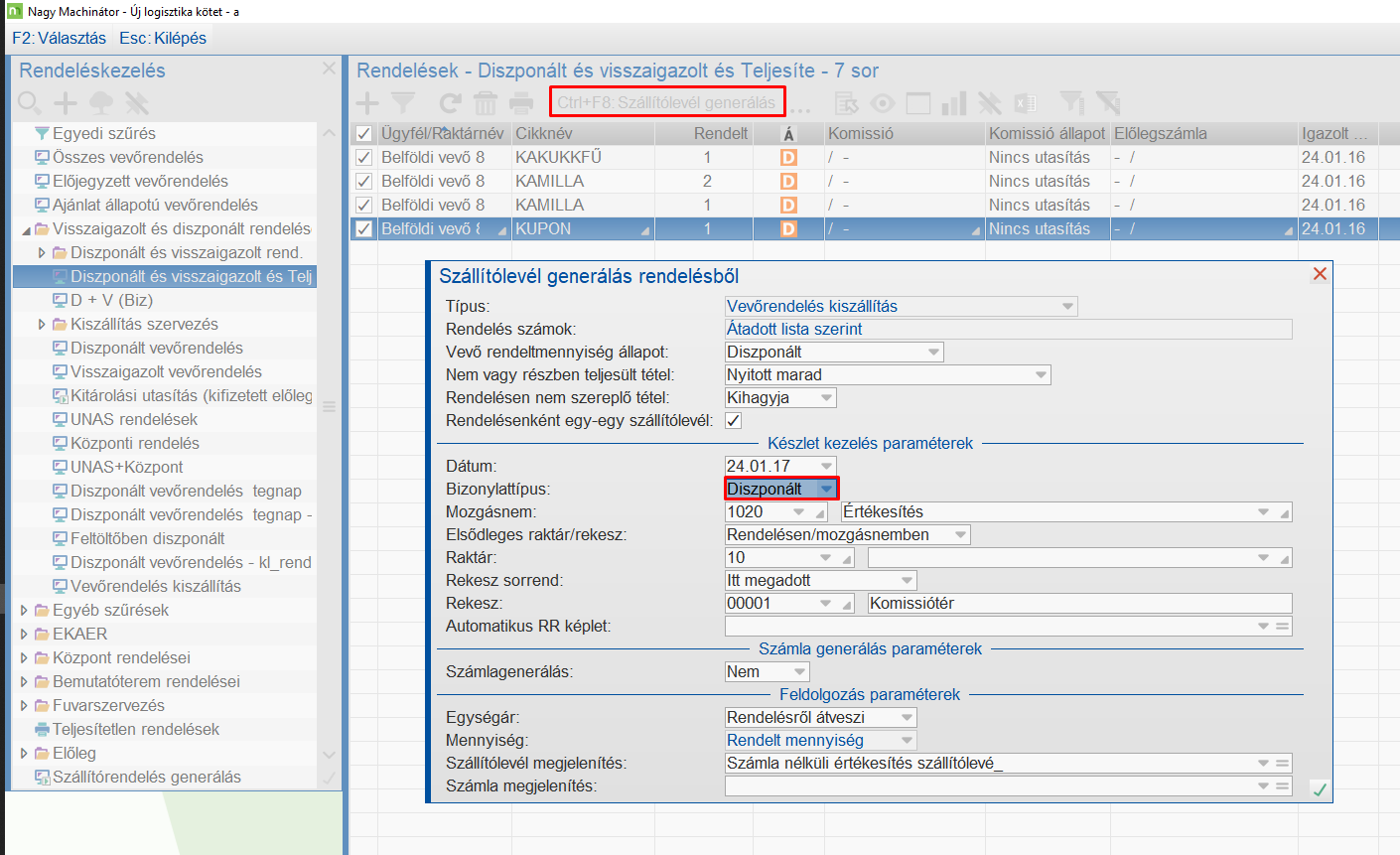The height and width of the screenshot is (855, 1400).
Task: Click the orange D status icon in KAKUKKFŰ row
Action: click(x=788, y=157)
